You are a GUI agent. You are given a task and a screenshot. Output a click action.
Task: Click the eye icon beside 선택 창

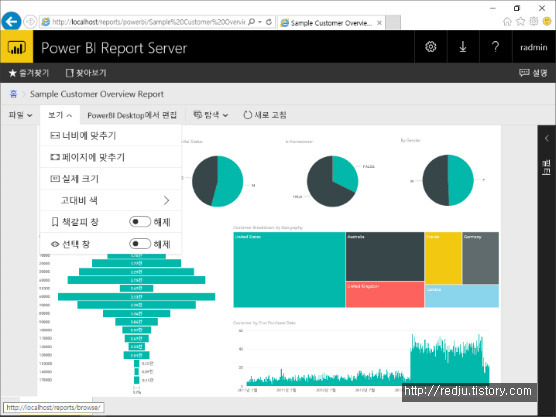coord(55,244)
